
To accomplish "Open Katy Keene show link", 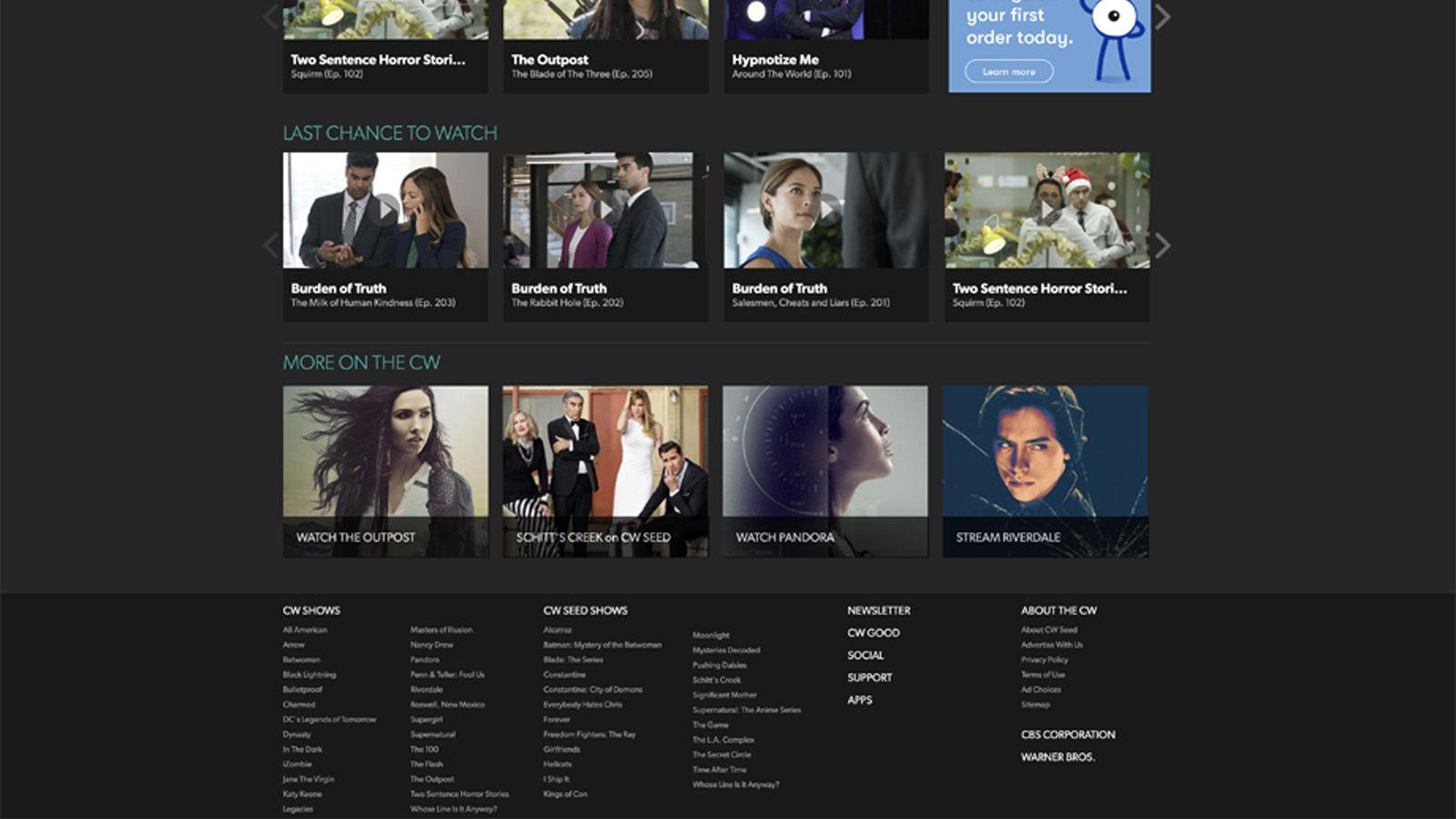I will pyautogui.click(x=302, y=794).
